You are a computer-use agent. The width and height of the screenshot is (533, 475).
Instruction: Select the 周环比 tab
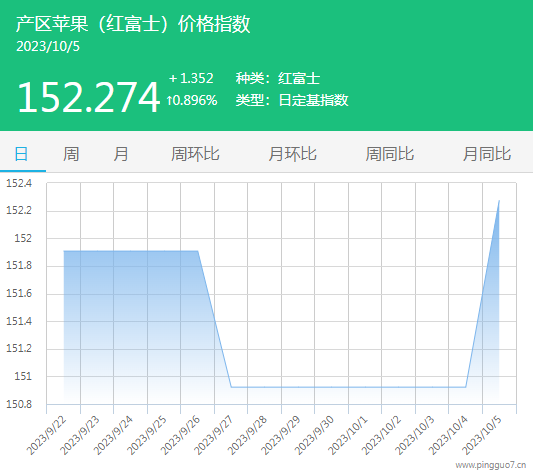(x=195, y=154)
